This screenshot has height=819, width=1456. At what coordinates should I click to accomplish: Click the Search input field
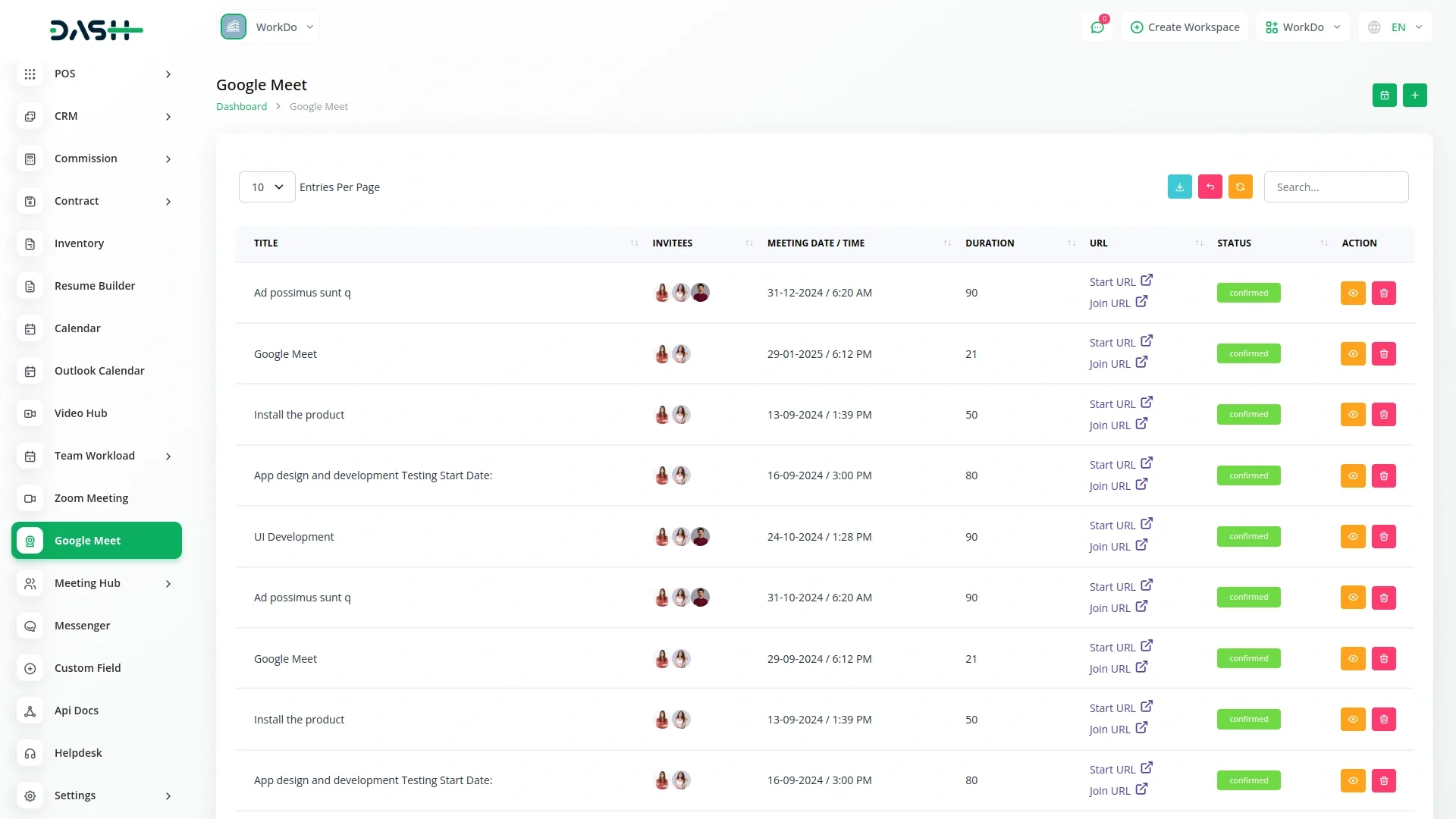coord(1335,187)
